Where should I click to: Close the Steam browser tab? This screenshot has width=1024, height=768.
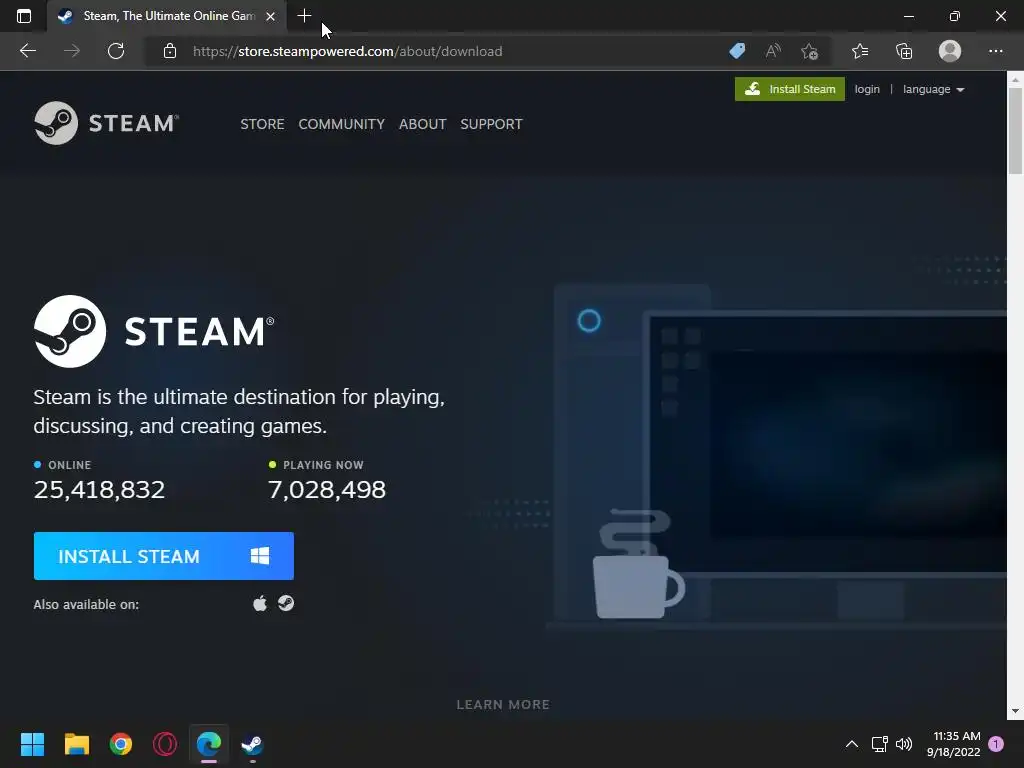coord(270,16)
